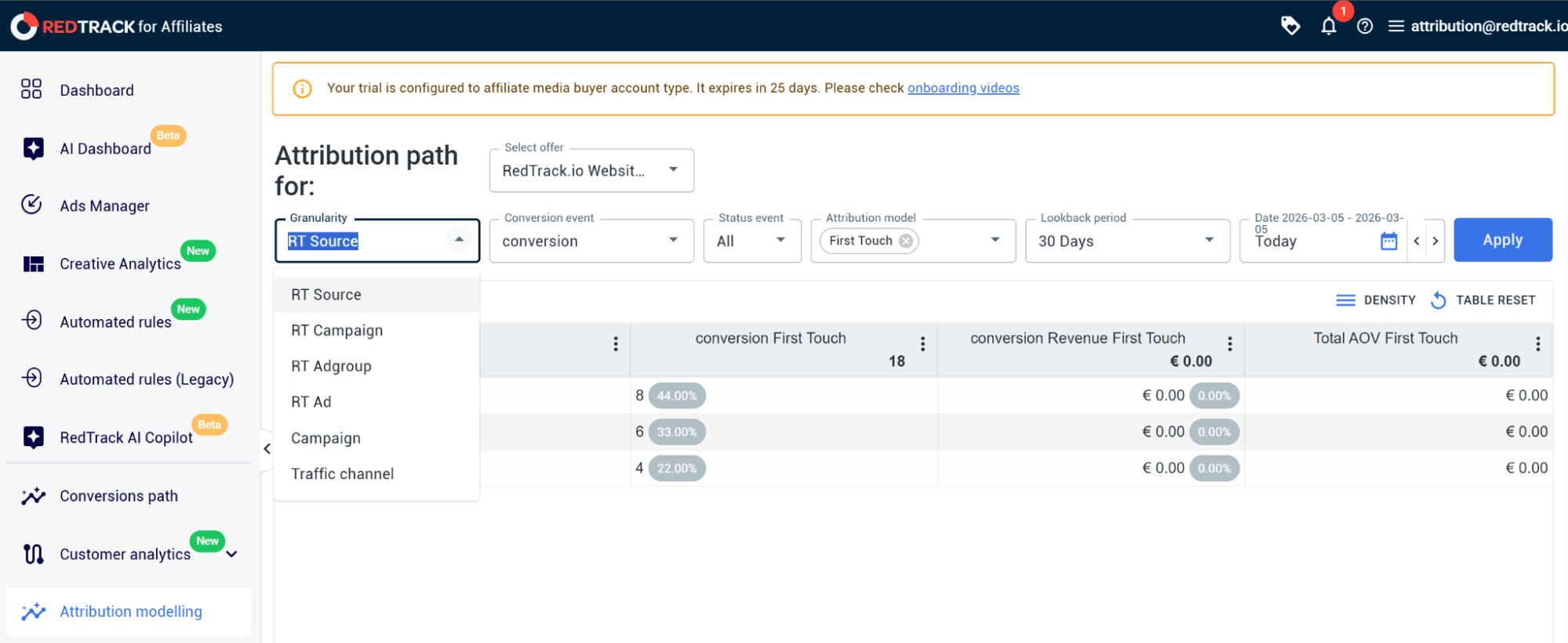This screenshot has width=1568, height=643.
Task: Remove the First Touch chip
Action: click(906, 241)
